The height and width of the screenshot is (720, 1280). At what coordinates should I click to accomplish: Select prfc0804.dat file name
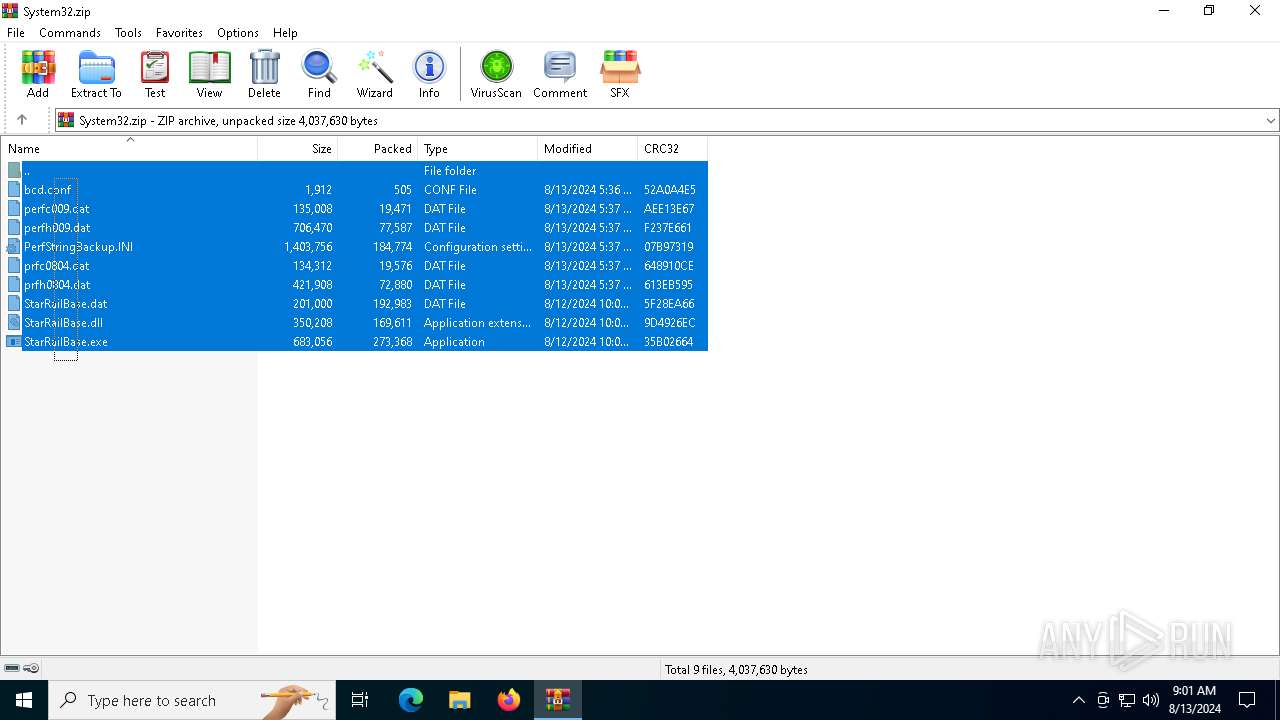[x=57, y=266]
